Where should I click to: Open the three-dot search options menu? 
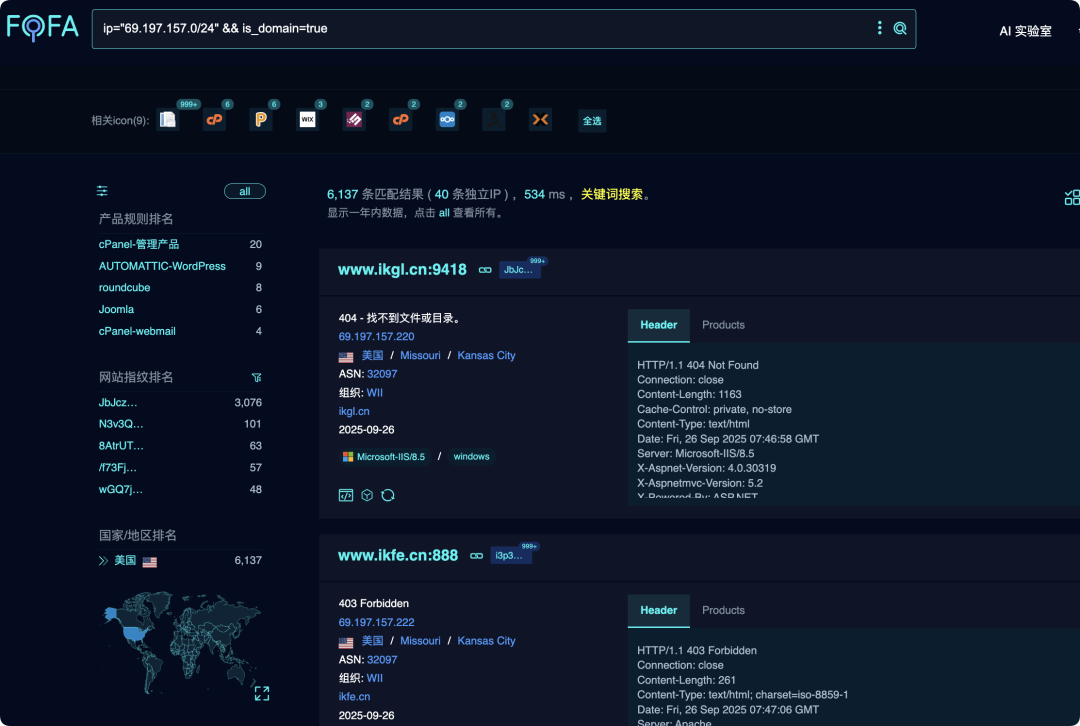(879, 28)
